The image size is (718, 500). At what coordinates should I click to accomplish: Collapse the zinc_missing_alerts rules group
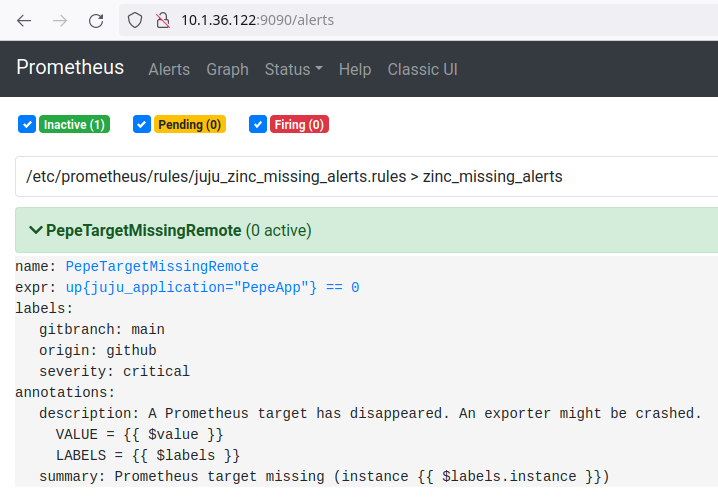[295, 177]
